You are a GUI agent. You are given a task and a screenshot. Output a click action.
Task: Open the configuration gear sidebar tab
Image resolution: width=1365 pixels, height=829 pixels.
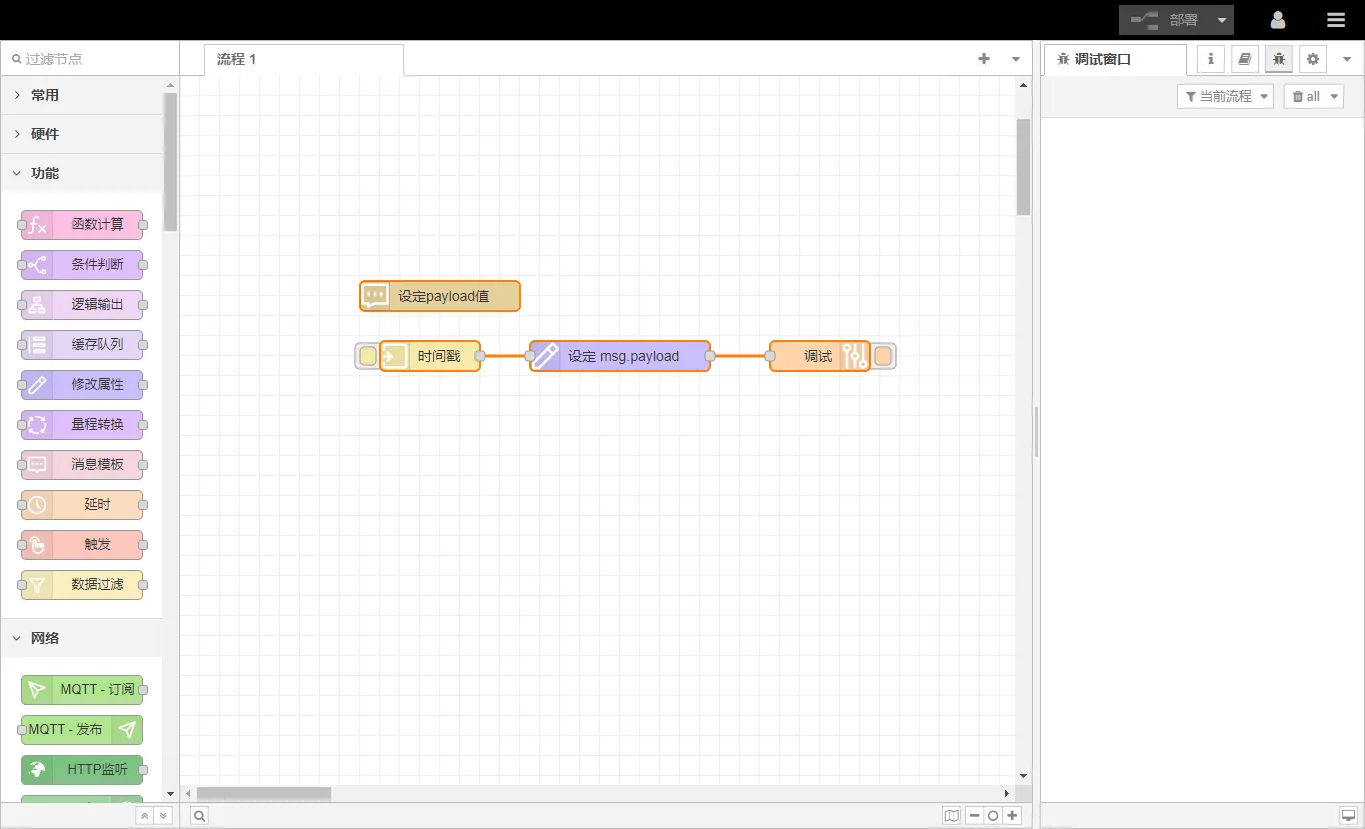(x=1313, y=59)
